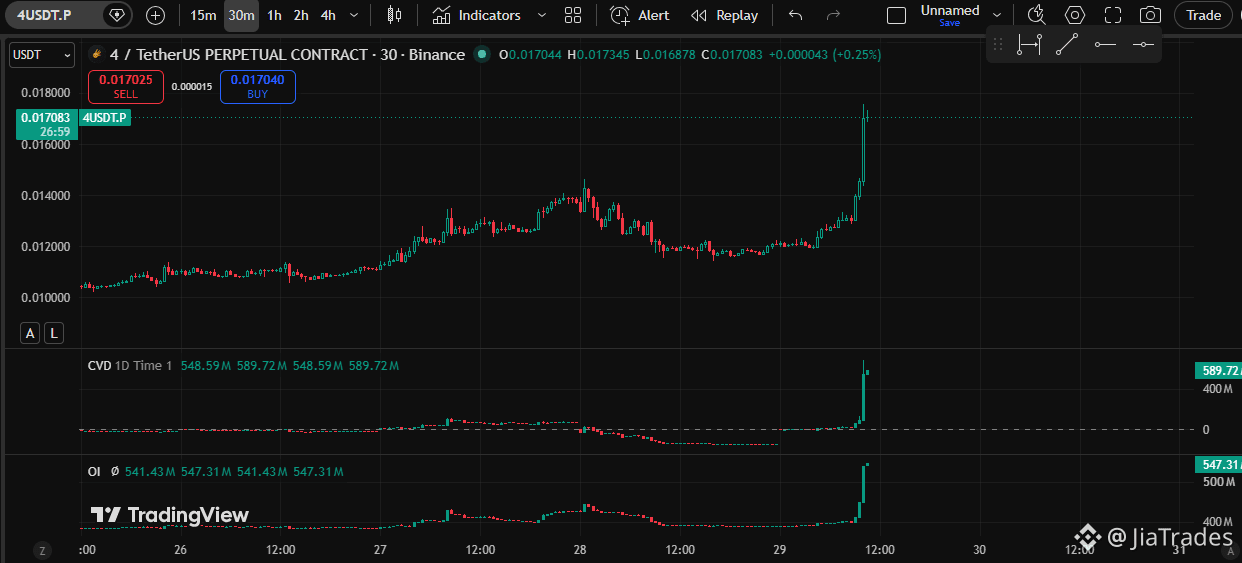Open the Trade panel button

(1204, 15)
